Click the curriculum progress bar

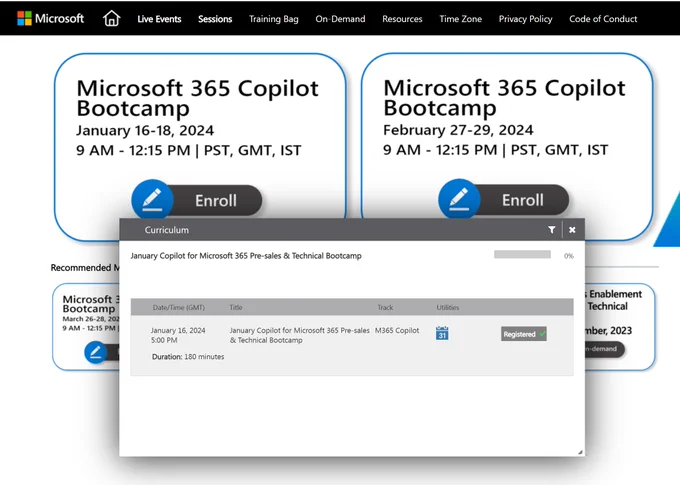coord(522,254)
